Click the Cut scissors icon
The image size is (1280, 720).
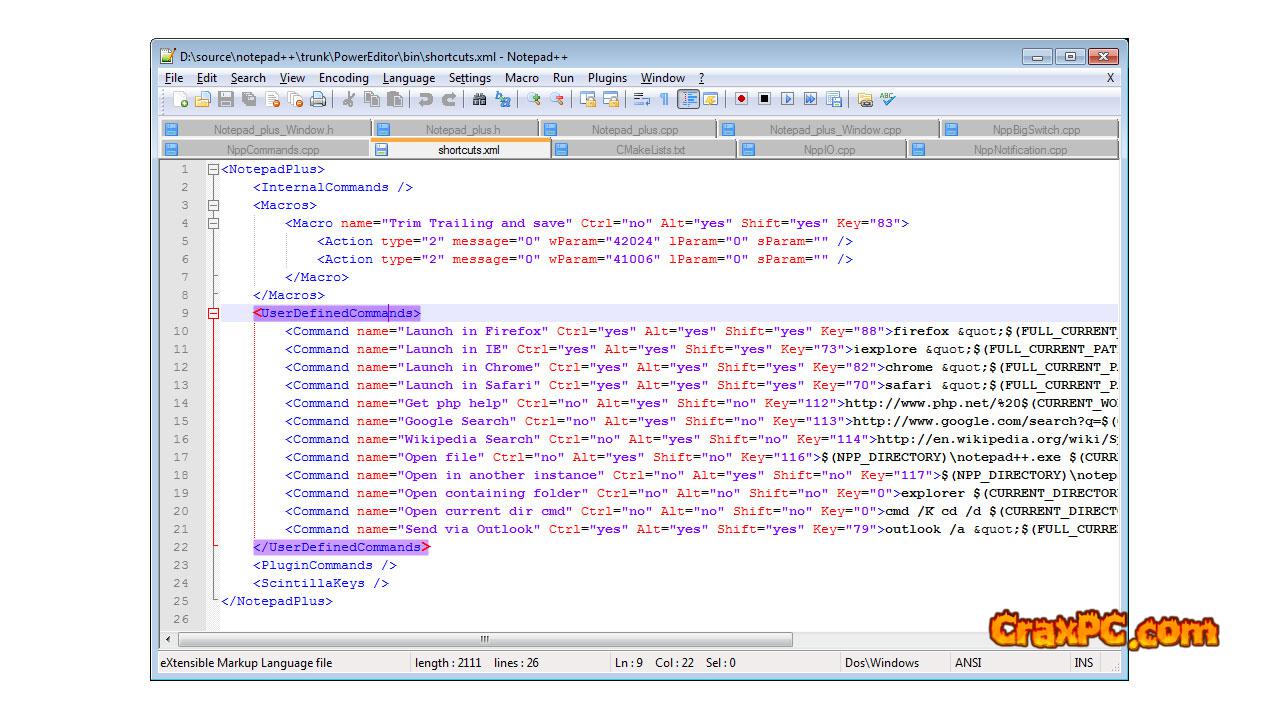(x=349, y=99)
